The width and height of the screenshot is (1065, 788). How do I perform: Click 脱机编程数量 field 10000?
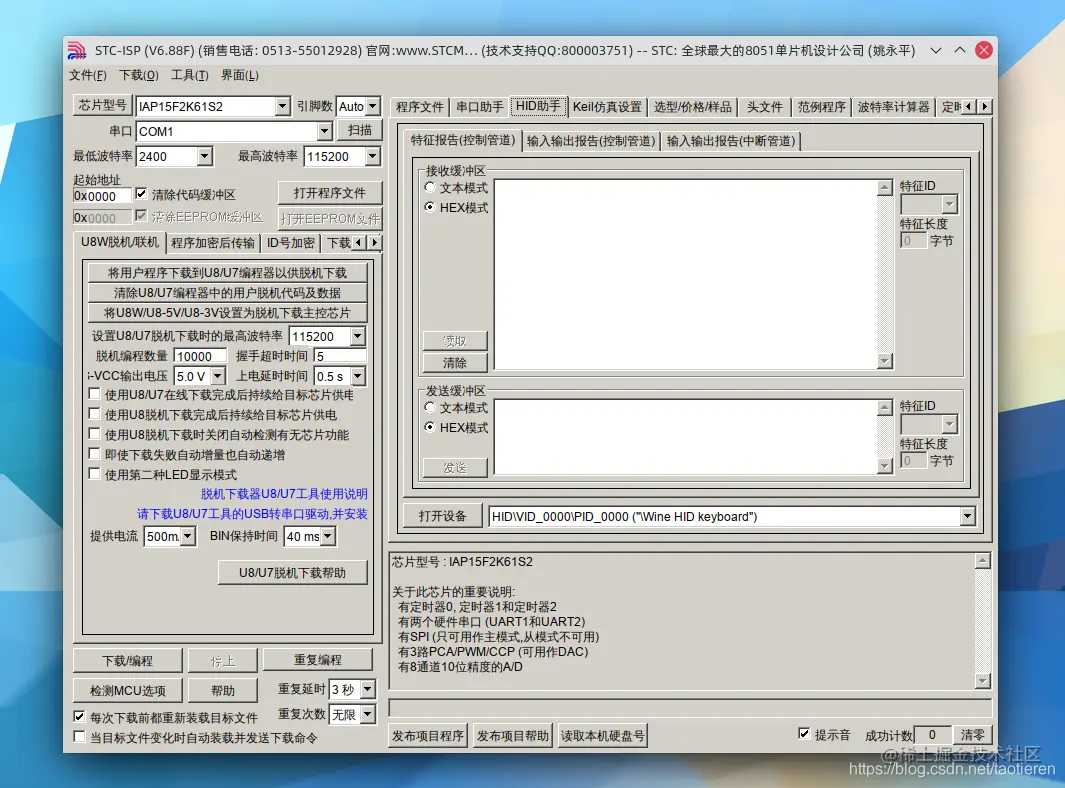pos(201,356)
